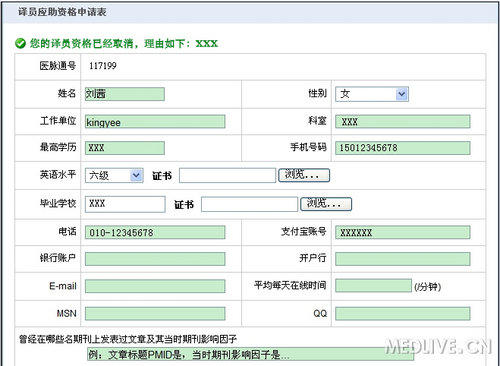Open the 英语水平 六级 dropdown
This screenshot has width=500, height=366.
tap(114, 175)
